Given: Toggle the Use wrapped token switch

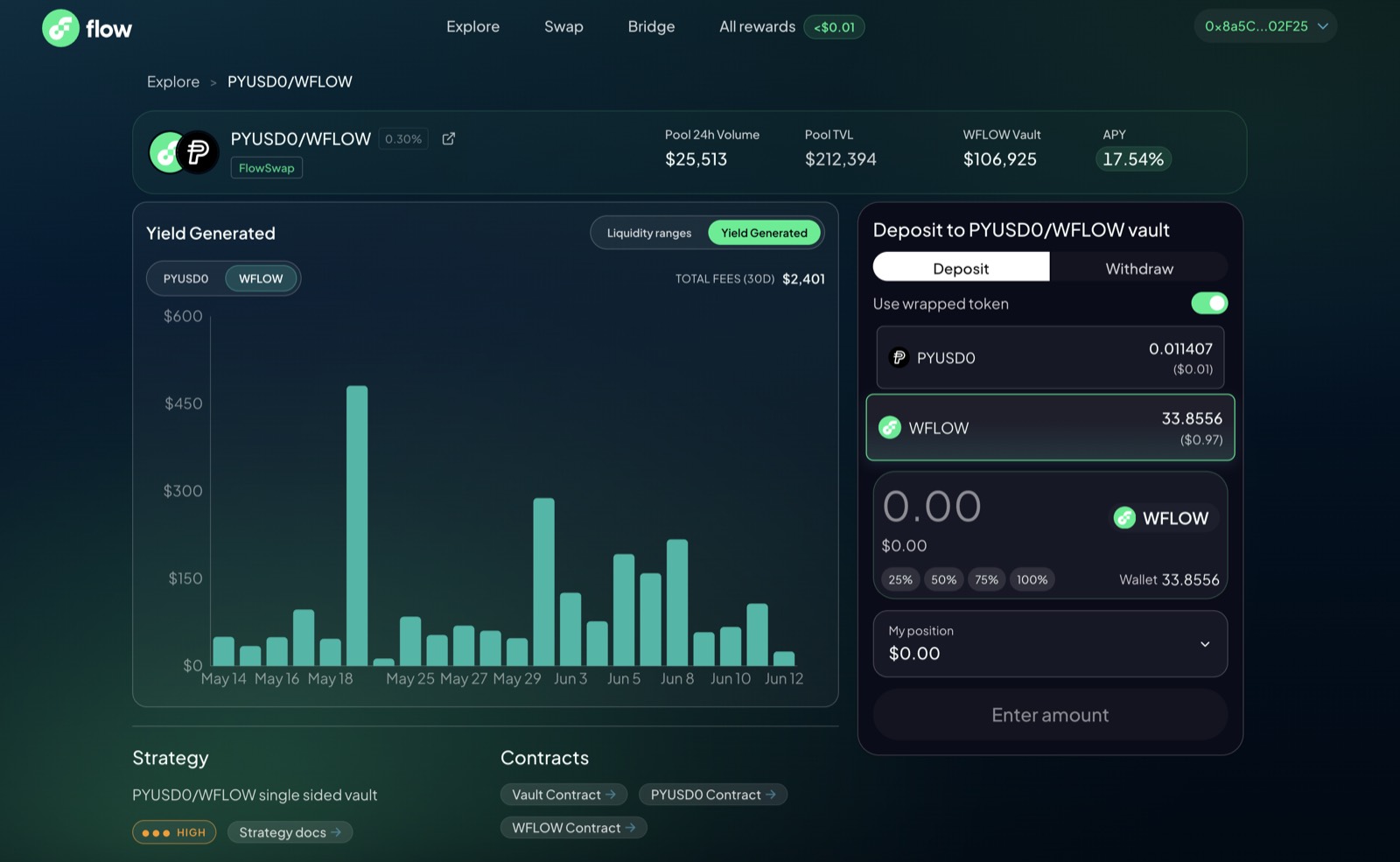Looking at the screenshot, I should 1209,303.
